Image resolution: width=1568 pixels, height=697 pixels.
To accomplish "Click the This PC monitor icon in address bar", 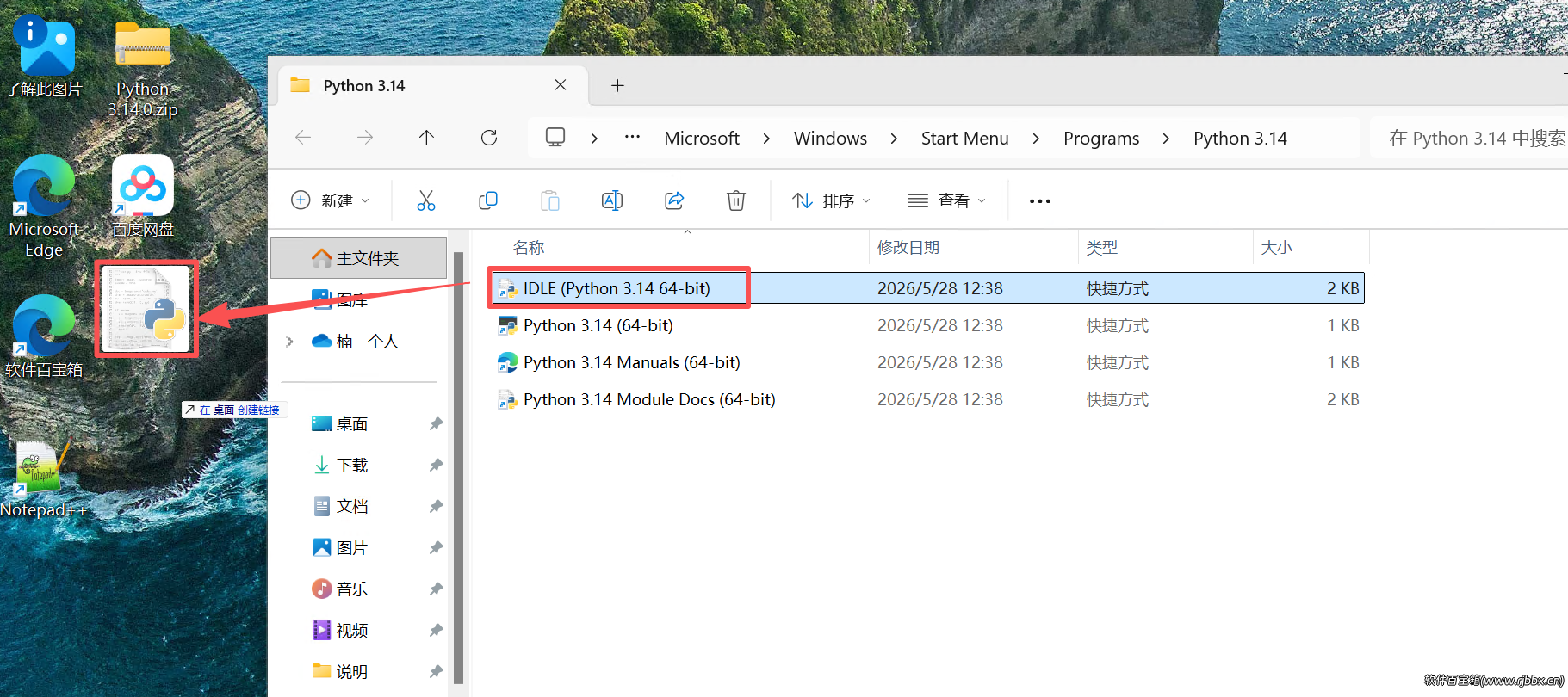I will coord(555,138).
